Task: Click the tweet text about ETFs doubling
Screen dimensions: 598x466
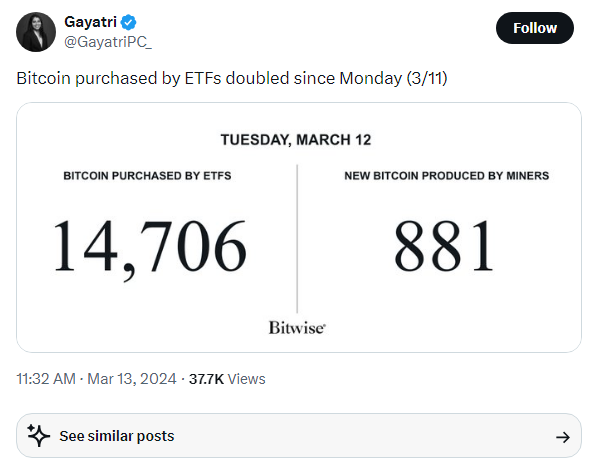Action: (232, 79)
